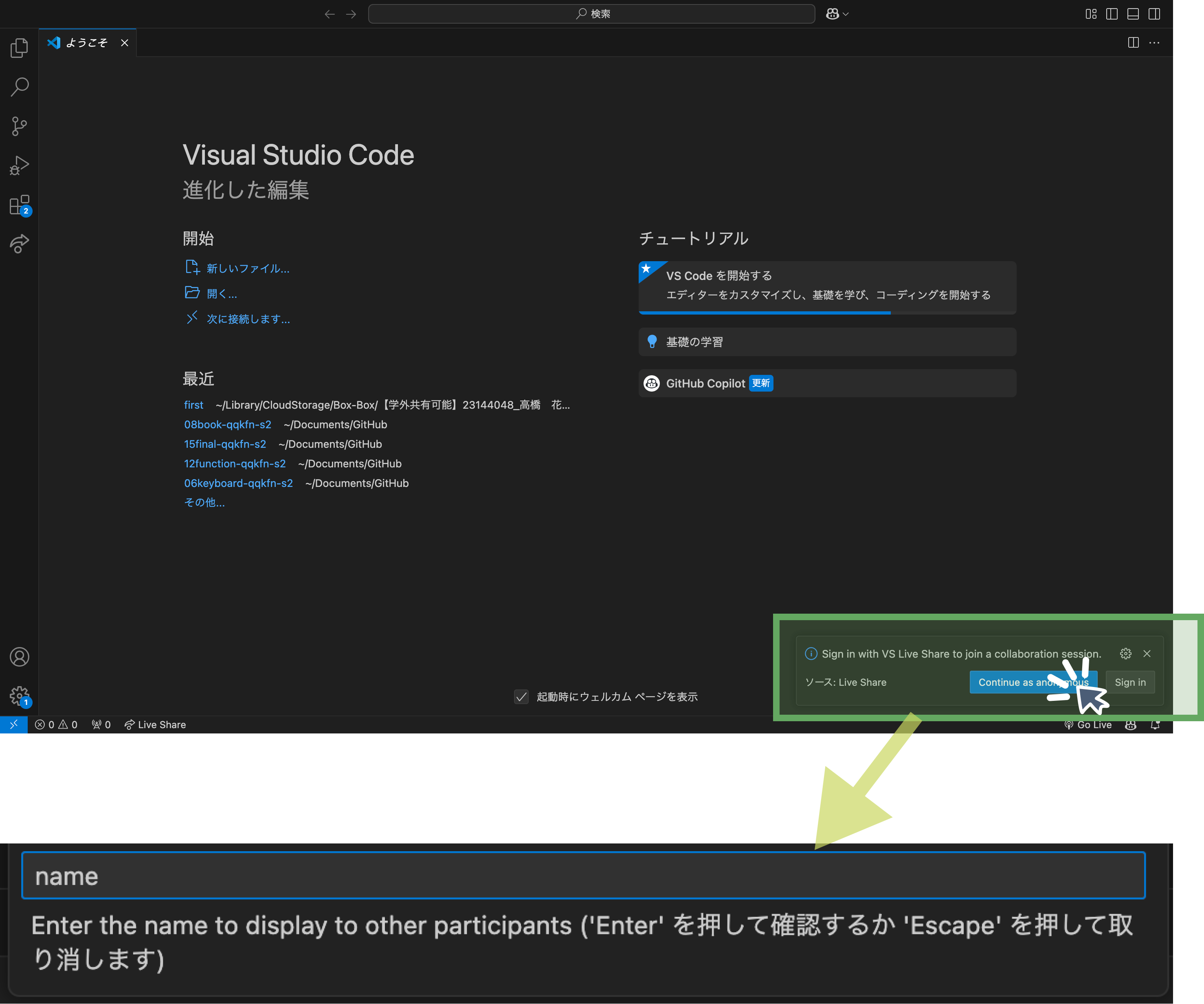
Task: Click Live Share in the status bar
Action: [x=155, y=724]
